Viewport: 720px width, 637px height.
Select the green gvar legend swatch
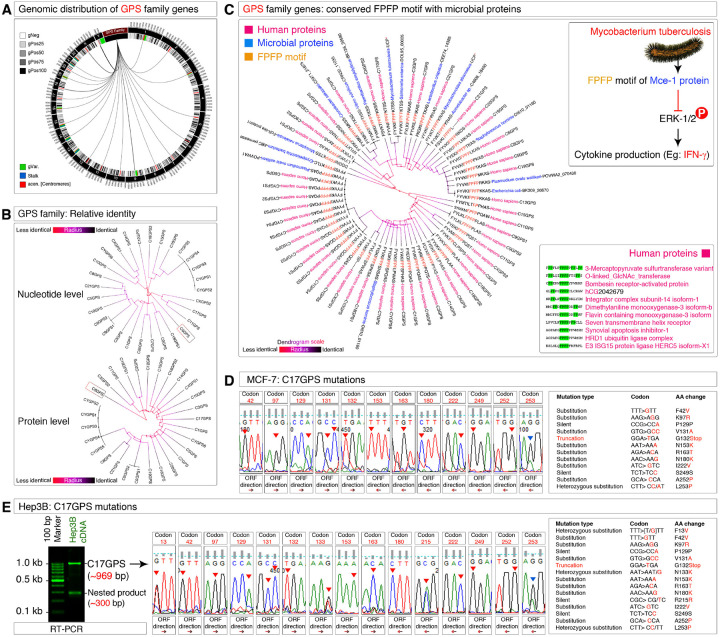(22, 167)
